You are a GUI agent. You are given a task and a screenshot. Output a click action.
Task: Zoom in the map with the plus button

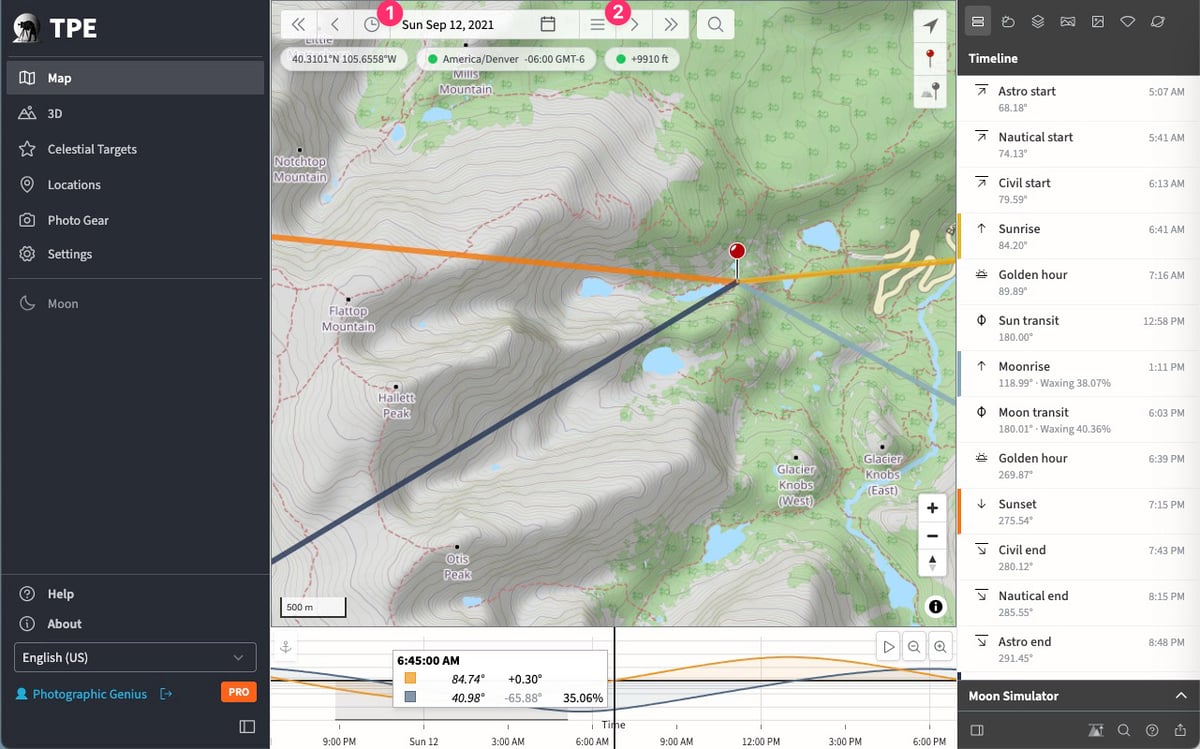pyautogui.click(x=932, y=508)
